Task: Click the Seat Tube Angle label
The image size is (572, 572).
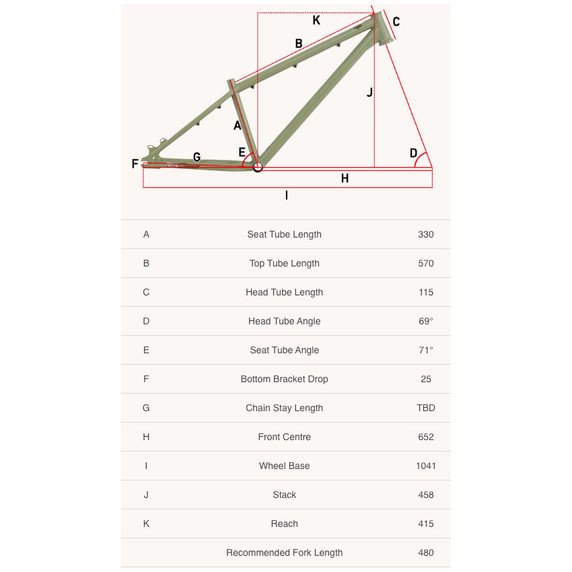Action: (284, 350)
